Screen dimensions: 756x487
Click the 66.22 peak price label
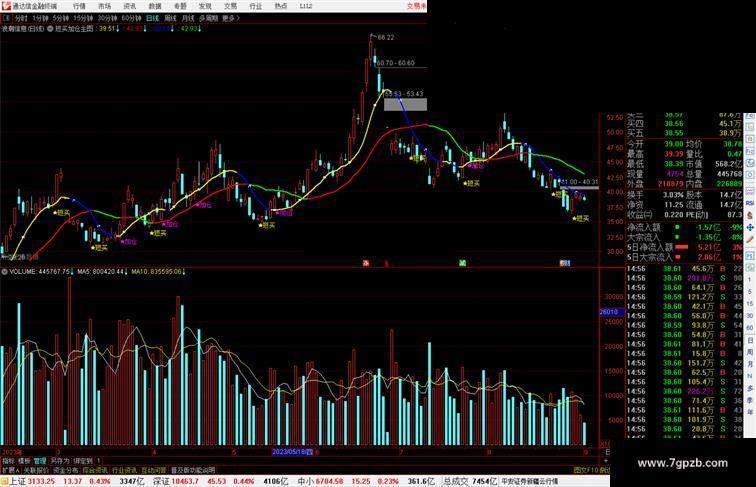tap(386, 37)
